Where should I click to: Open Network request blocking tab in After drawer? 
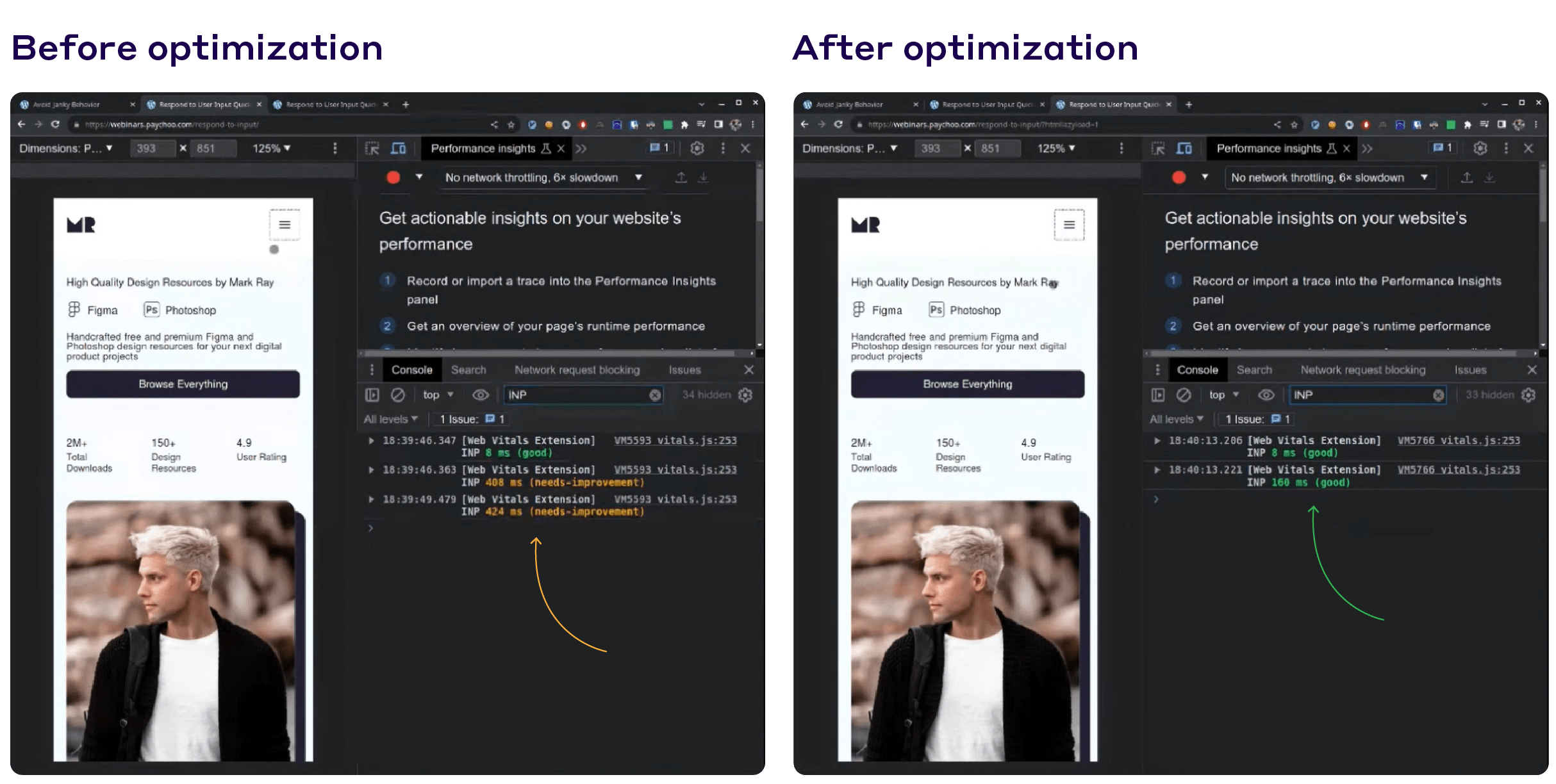pyautogui.click(x=1363, y=370)
